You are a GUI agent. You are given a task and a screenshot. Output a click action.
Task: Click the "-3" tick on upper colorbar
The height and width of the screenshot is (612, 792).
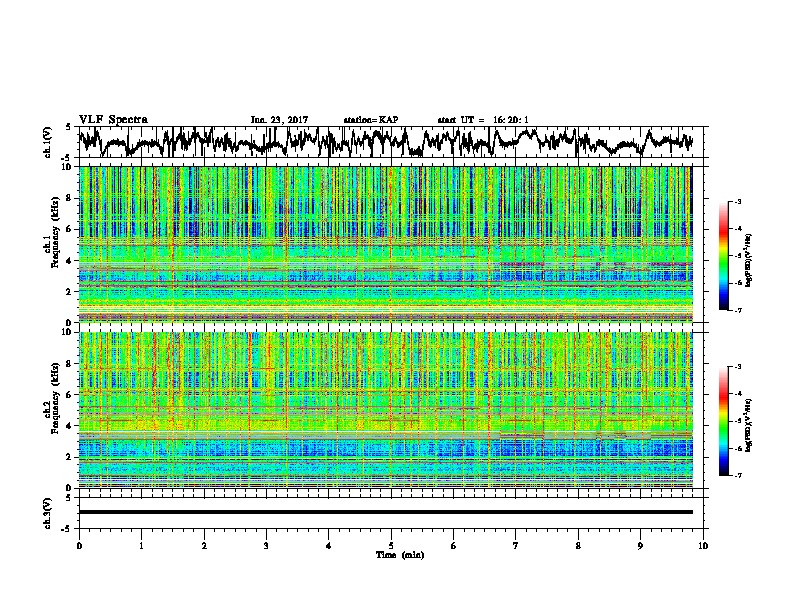click(x=737, y=201)
